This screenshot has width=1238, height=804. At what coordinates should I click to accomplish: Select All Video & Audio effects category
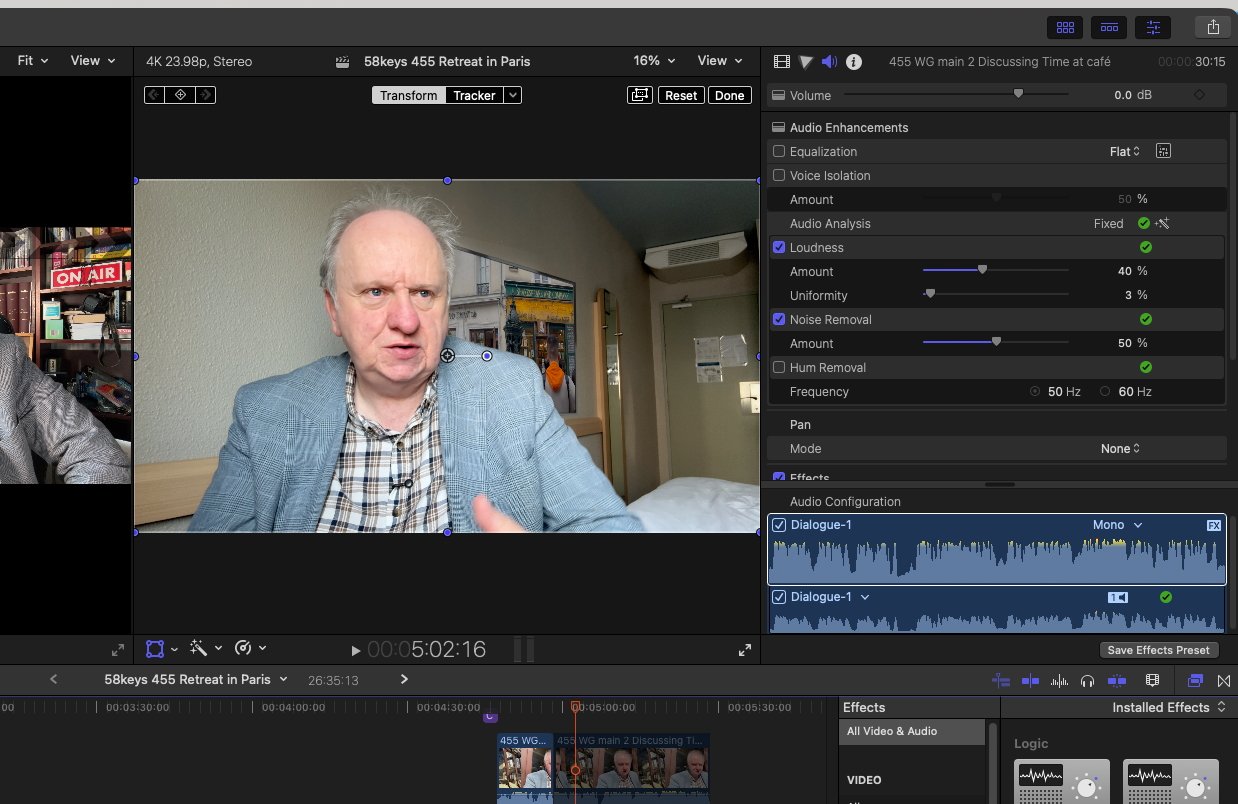click(x=913, y=731)
